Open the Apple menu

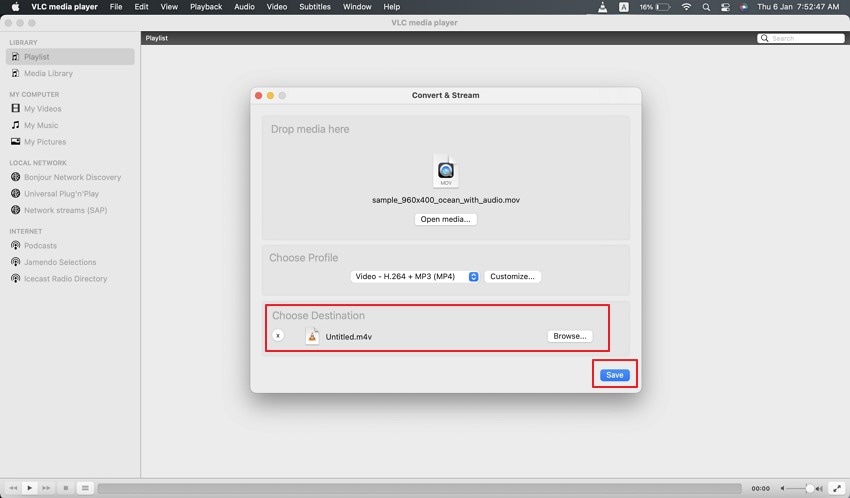15,7
